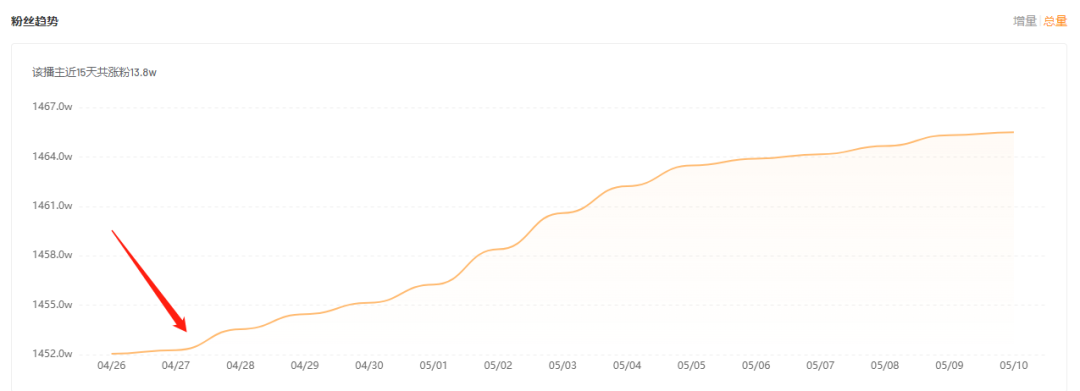Screen dimensions: 1080x391
Task: Click the 该播主近15天共涨粉13.8w summary text
Action: pos(94,72)
